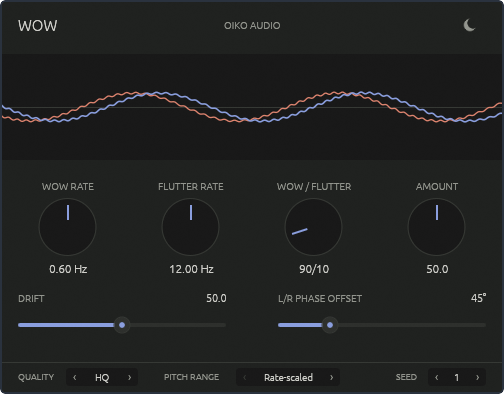Decrease the Seed value with the left arrow
This screenshot has width=504, height=394.
pos(436,377)
